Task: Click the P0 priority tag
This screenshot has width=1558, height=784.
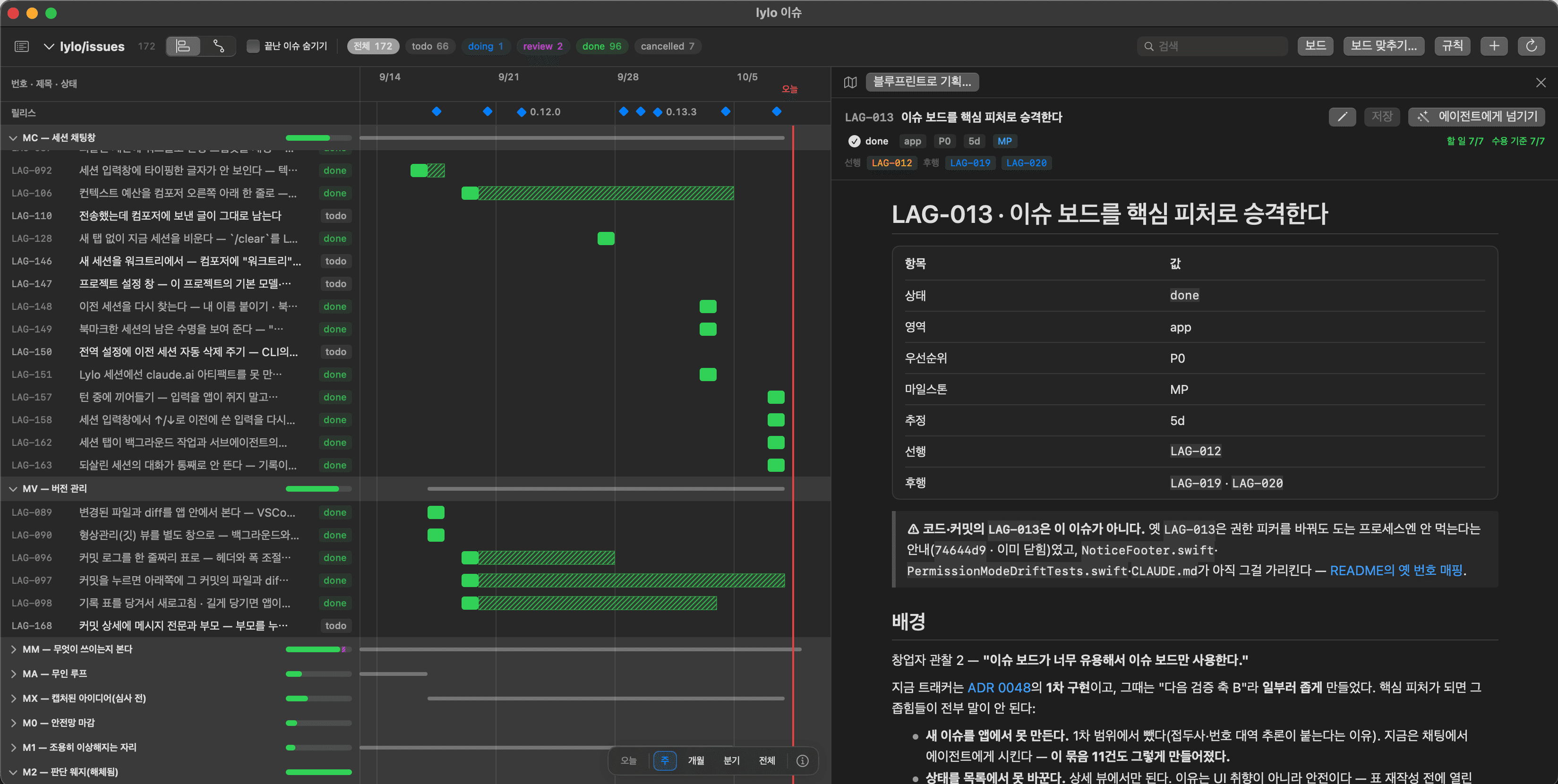Action: pyautogui.click(x=944, y=141)
